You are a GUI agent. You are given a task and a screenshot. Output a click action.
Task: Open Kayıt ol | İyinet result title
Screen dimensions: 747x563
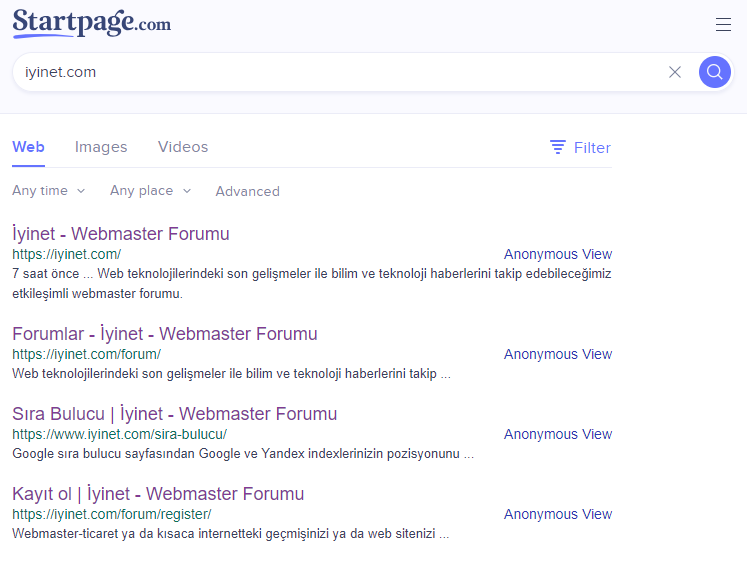coord(158,494)
